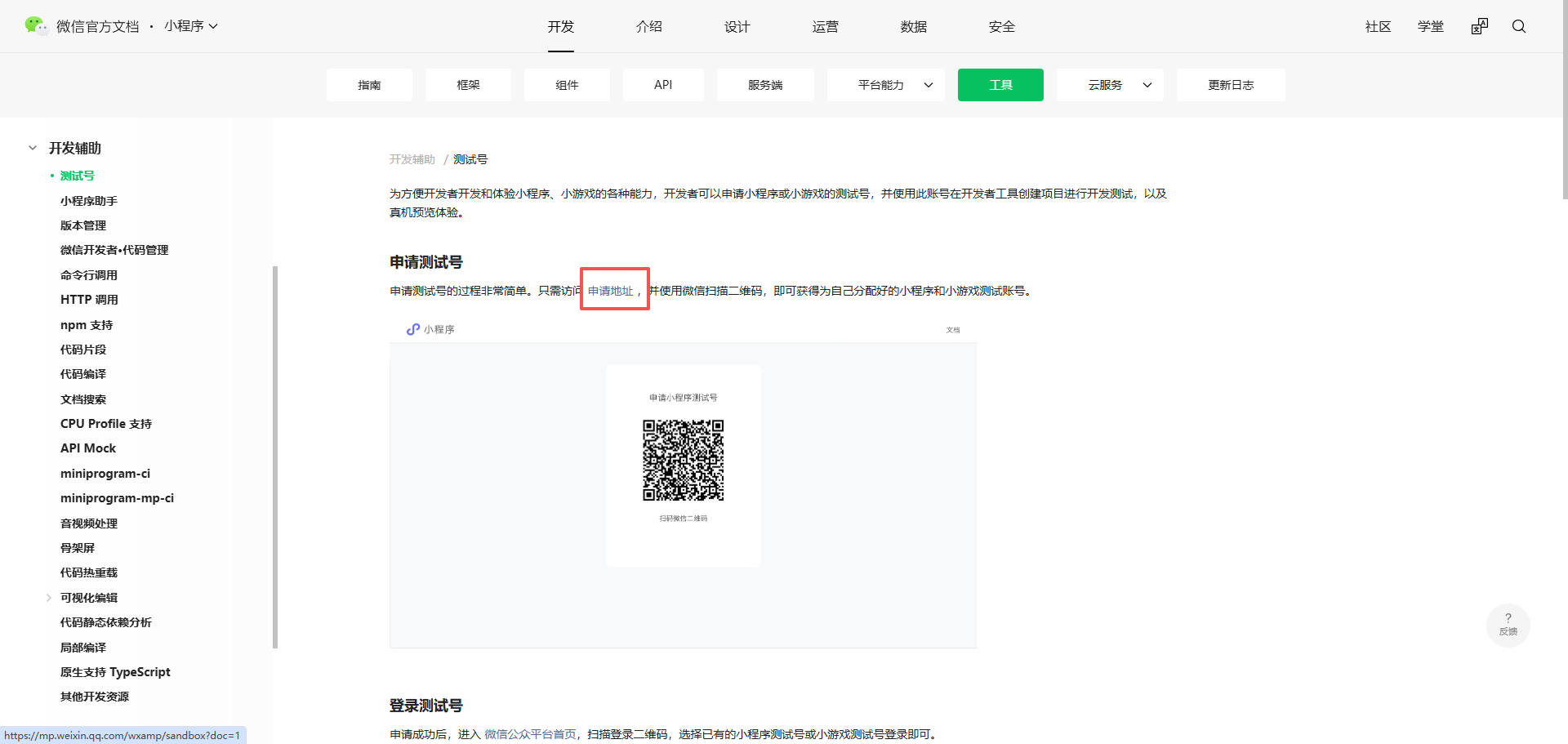Screen dimensions: 1568x744
Task: Open 命令行调用 in the sidebar
Action: tap(89, 275)
